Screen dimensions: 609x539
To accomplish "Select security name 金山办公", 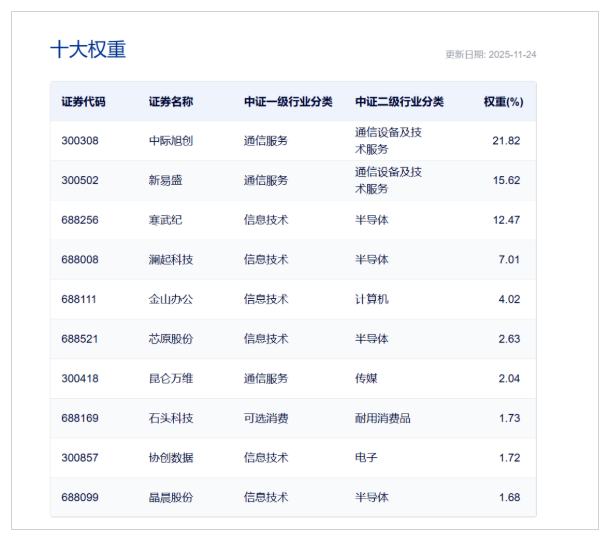I will click(x=171, y=299).
